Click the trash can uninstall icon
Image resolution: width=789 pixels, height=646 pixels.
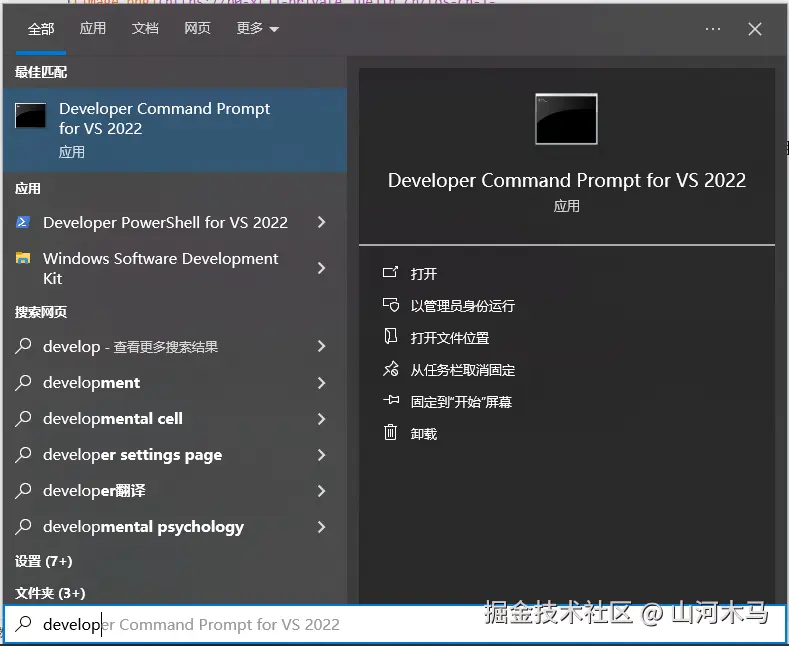(390, 432)
